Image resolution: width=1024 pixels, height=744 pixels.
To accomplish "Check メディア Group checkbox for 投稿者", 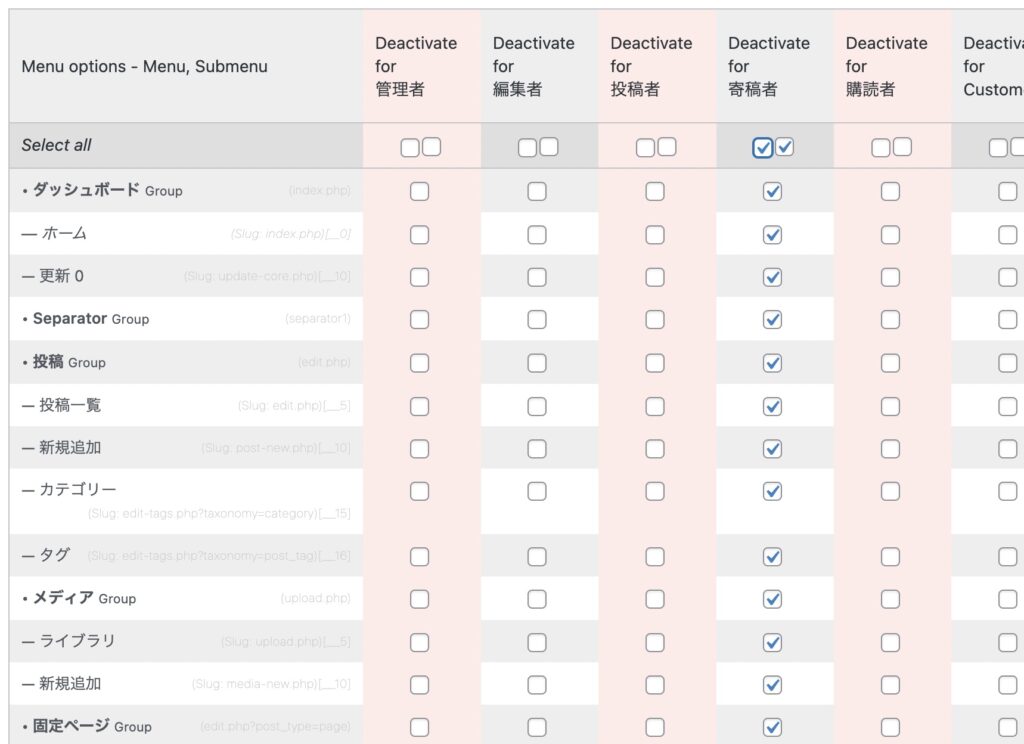I will pyautogui.click(x=655, y=599).
